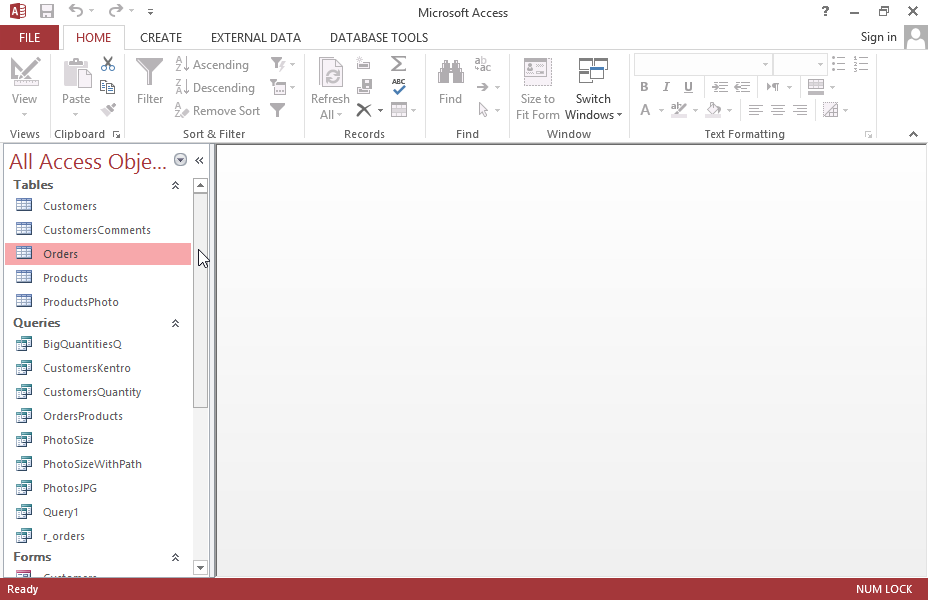This screenshot has width=928, height=600.
Task: Open the font name combo box
Action: coord(703,64)
